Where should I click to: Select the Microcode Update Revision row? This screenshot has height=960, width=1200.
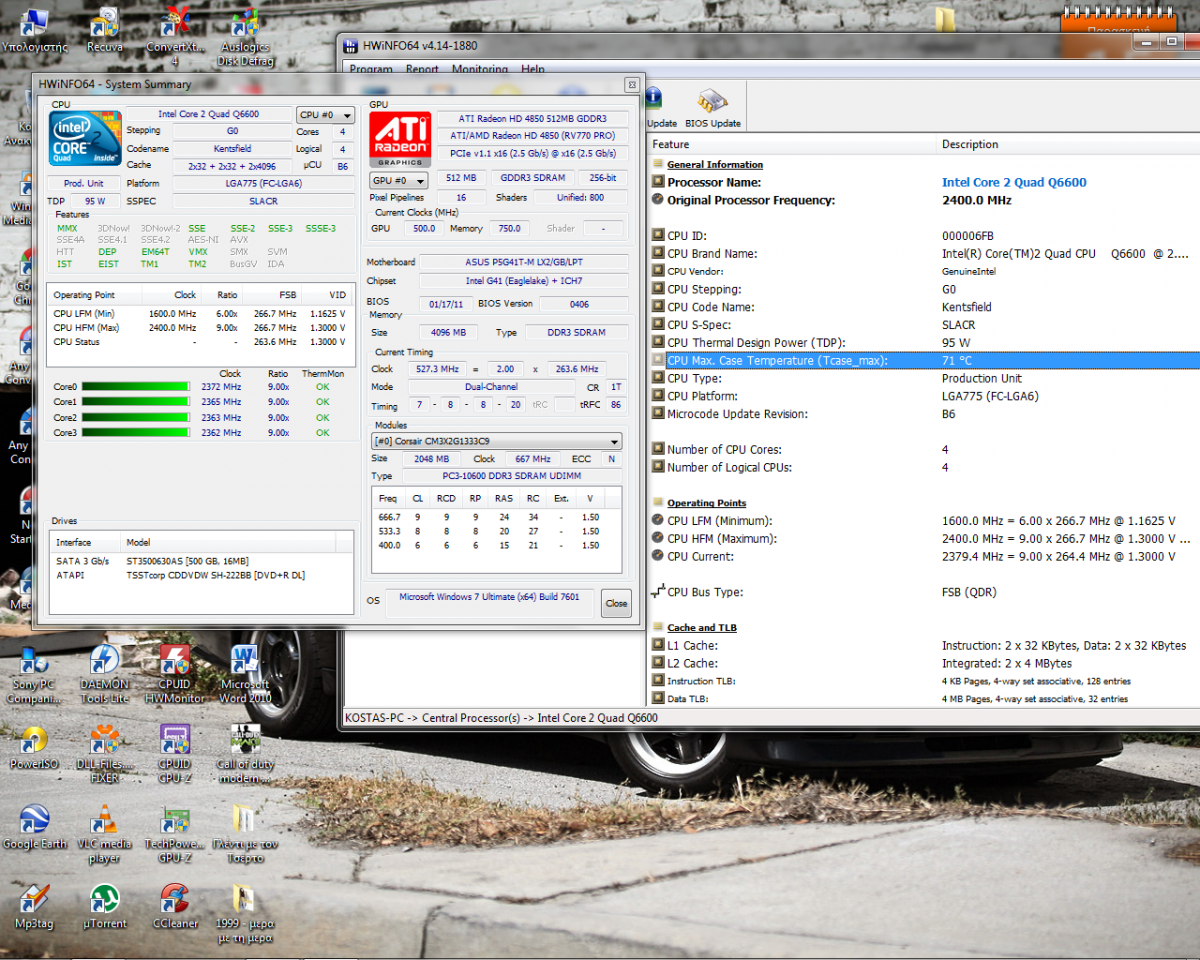coord(924,414)
